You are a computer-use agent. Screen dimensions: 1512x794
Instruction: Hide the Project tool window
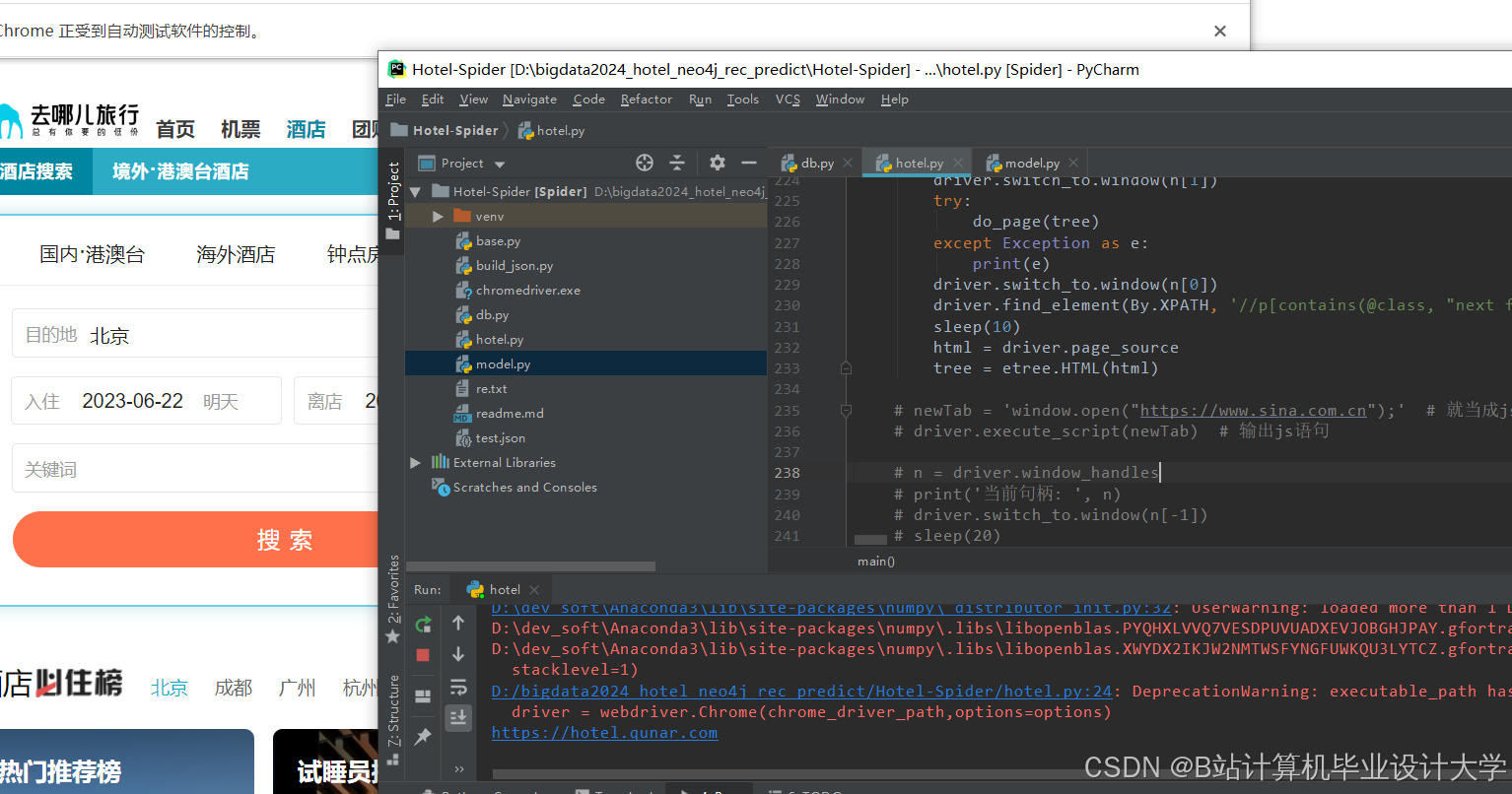click(749, 163)
